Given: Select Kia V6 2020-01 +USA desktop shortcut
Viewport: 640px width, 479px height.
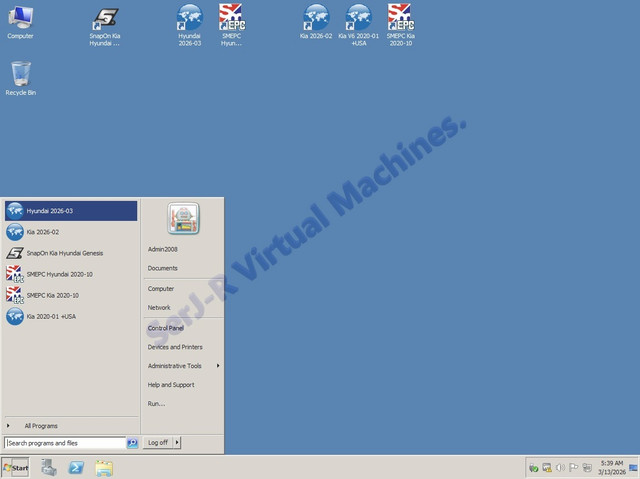Looking at the screenshot, I should (x=358, y=25).
